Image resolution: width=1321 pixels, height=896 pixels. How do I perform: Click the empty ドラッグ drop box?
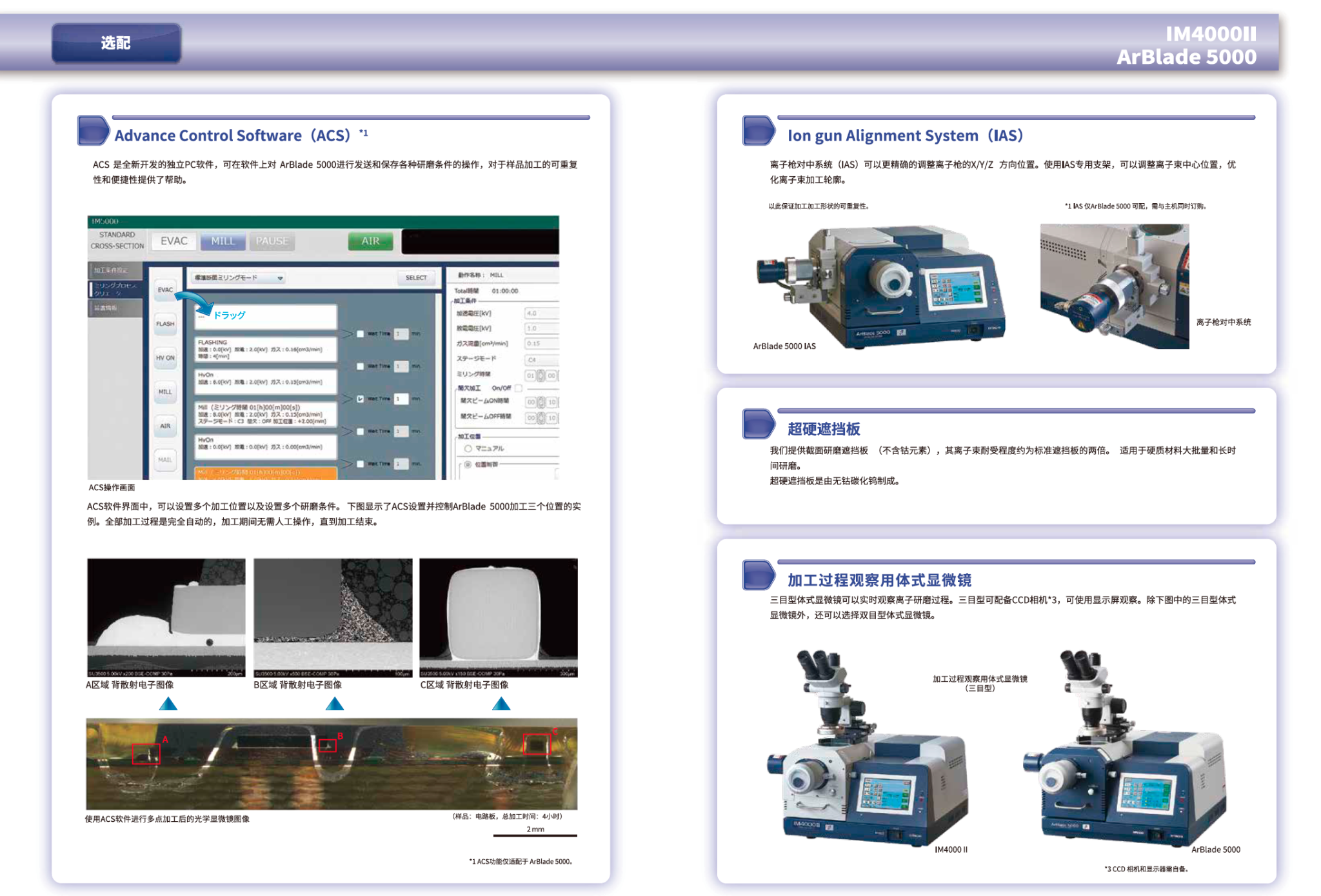[x=266, y=316]
